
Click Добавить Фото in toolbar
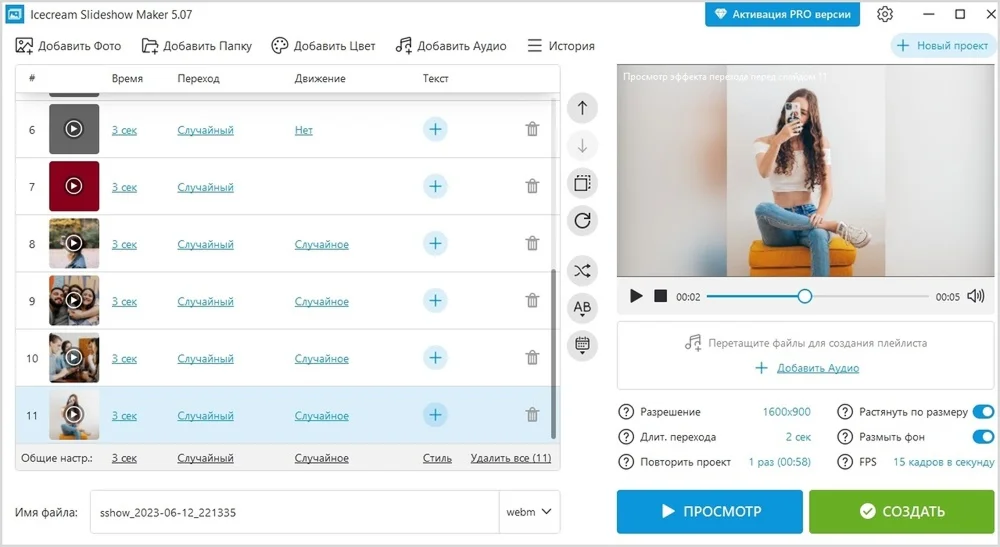coord(68,46)
